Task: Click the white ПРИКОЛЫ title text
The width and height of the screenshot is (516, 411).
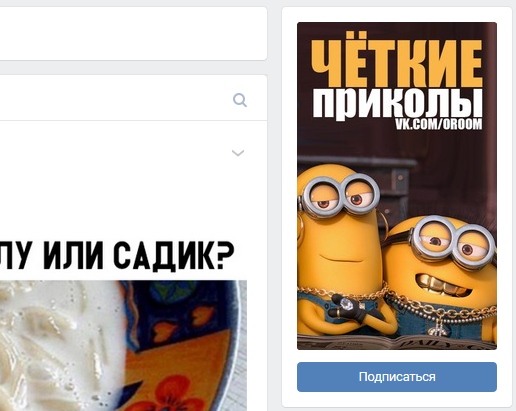Action: (397, 103)
